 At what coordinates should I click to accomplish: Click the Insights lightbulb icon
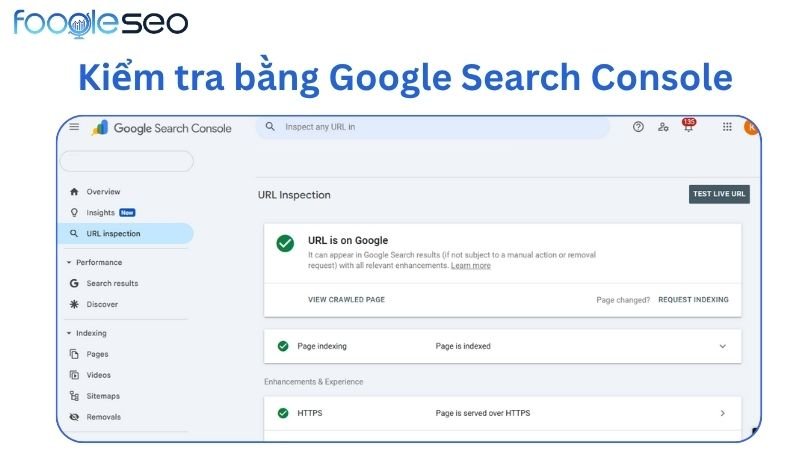coord(74,213)
